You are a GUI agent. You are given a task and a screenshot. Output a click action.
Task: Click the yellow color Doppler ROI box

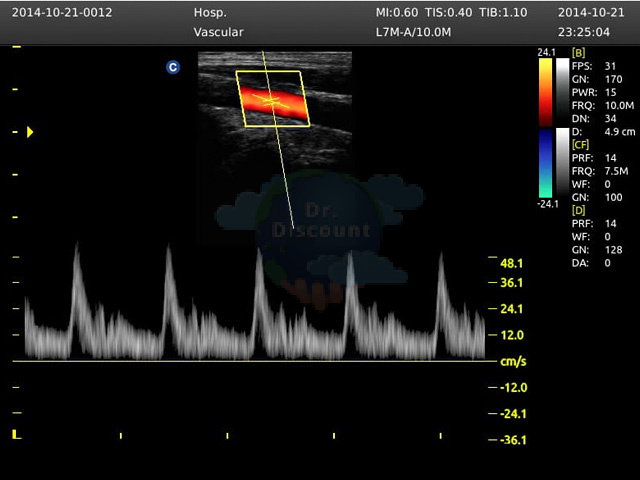(273, 99)
